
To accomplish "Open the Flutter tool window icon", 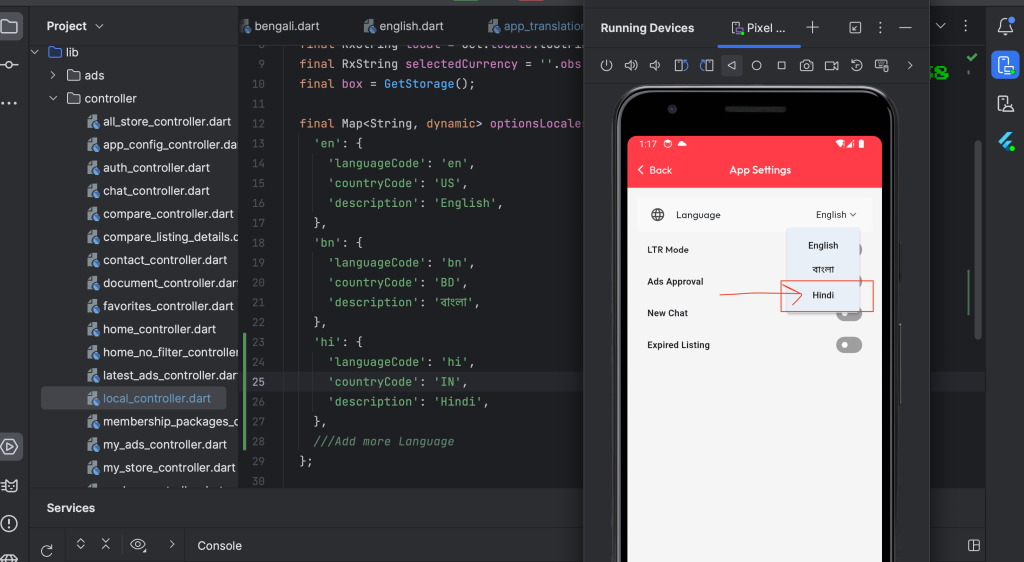I will click(x=1006, y=142).
